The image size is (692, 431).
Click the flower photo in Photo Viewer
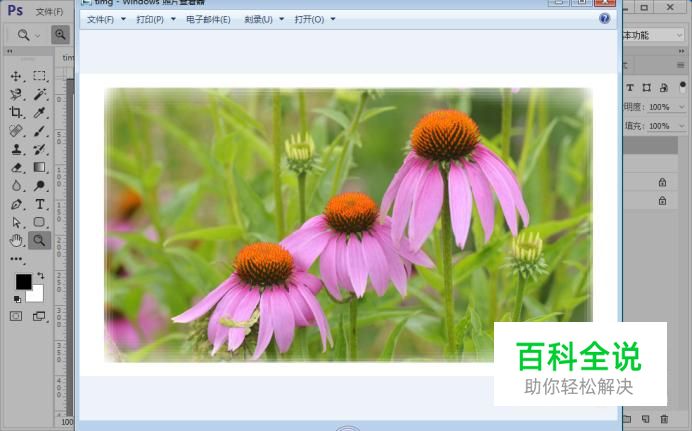tap(348, 225)
